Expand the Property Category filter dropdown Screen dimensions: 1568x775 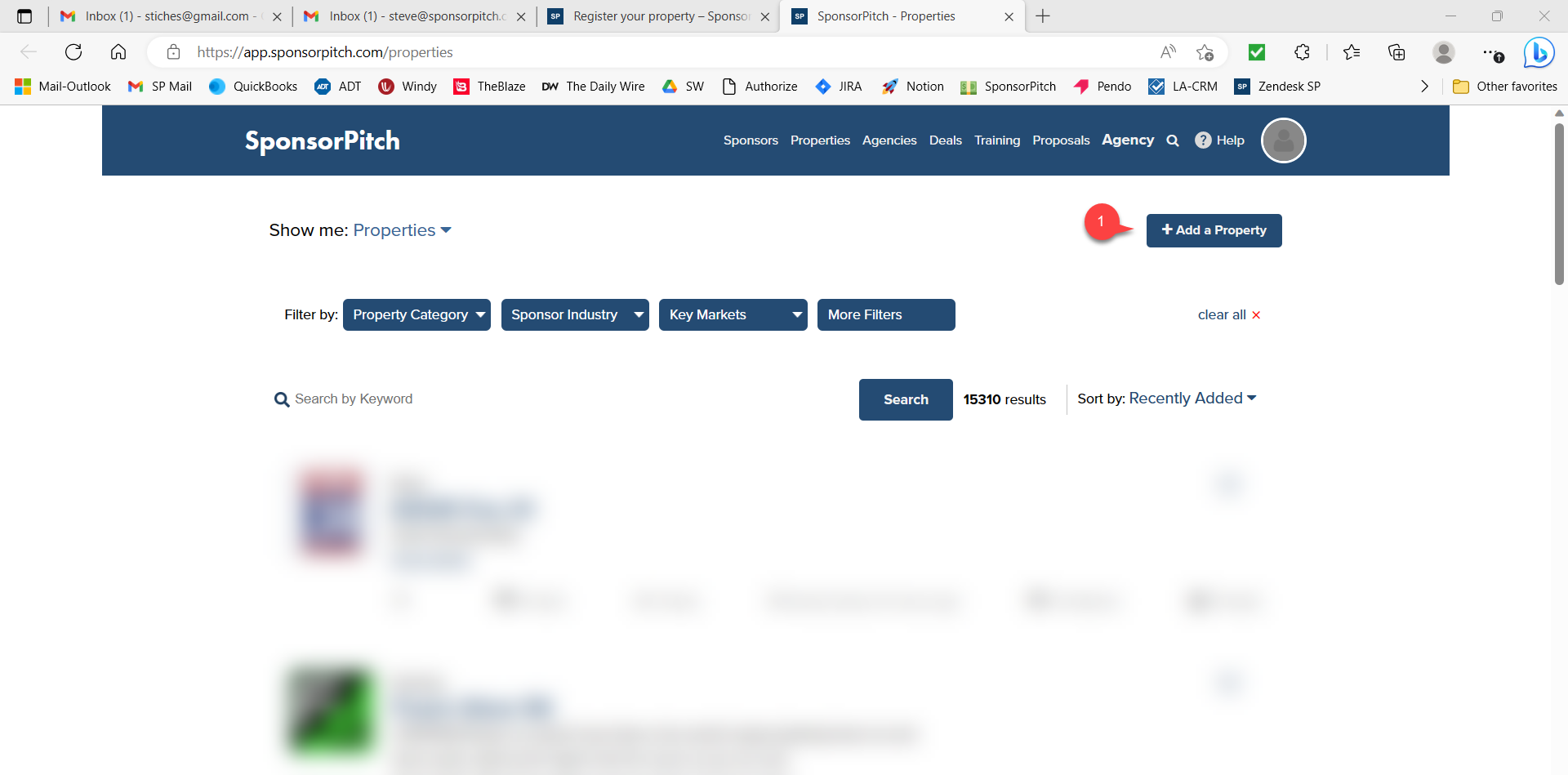[416, 314]
